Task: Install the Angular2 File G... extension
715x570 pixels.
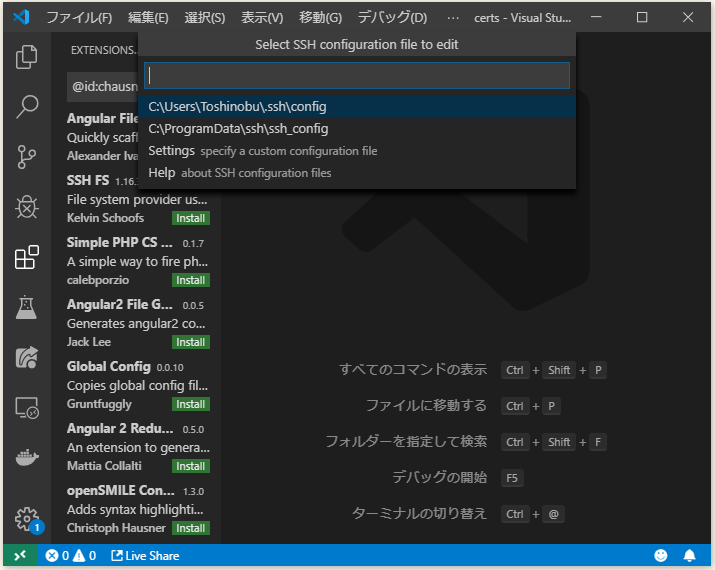Action: pyautogui.click(x=191, y=342)
